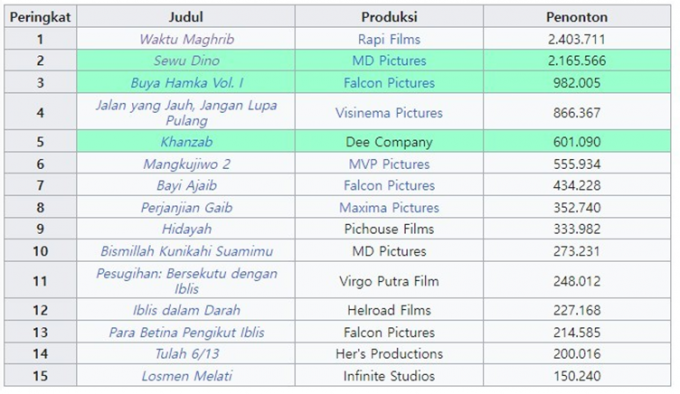
Task: Open Bismillah Kunikahi Suamimu link
Action: (x=186, y=251)
